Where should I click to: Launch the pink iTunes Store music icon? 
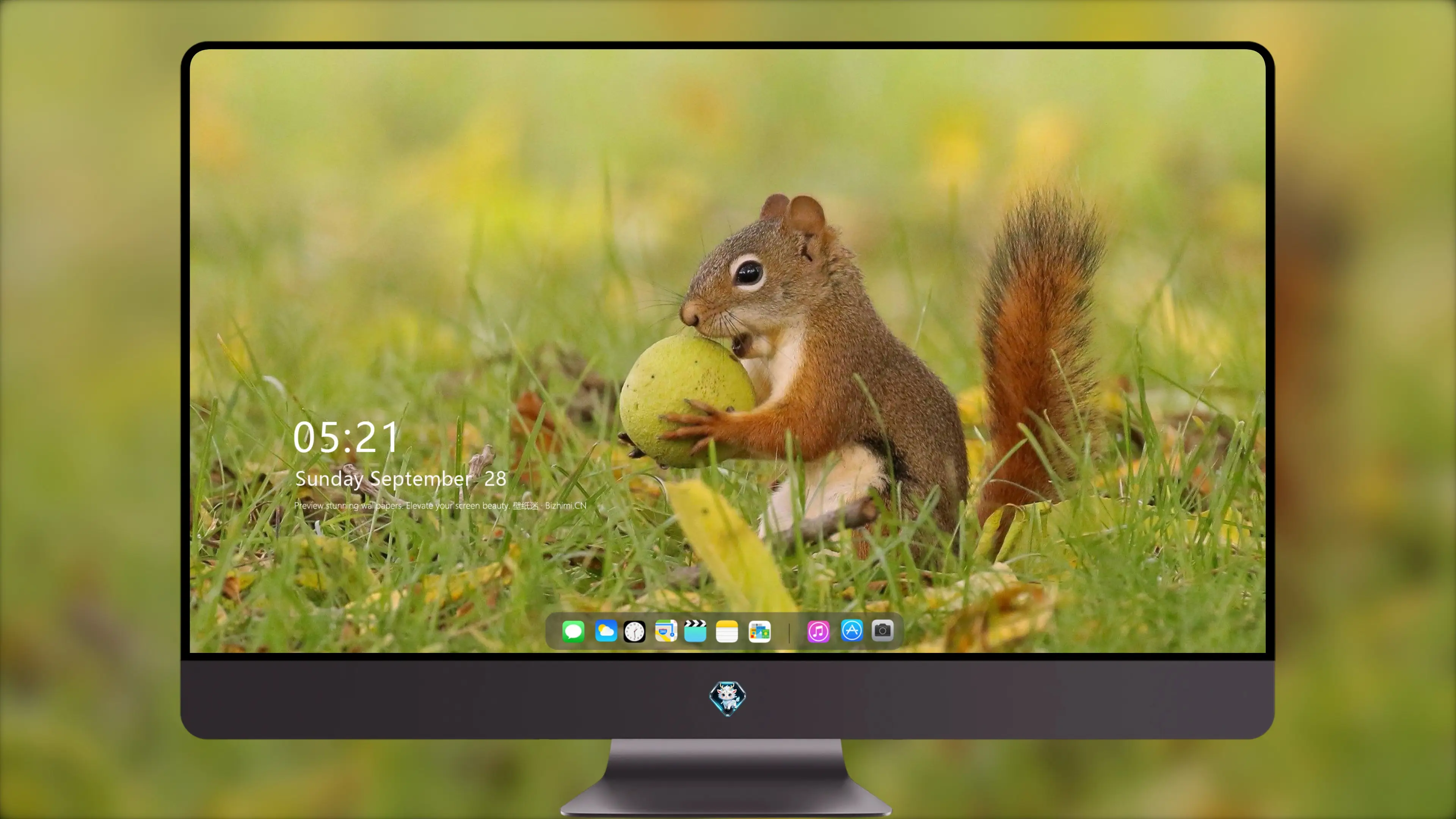(x=819, y=631)
